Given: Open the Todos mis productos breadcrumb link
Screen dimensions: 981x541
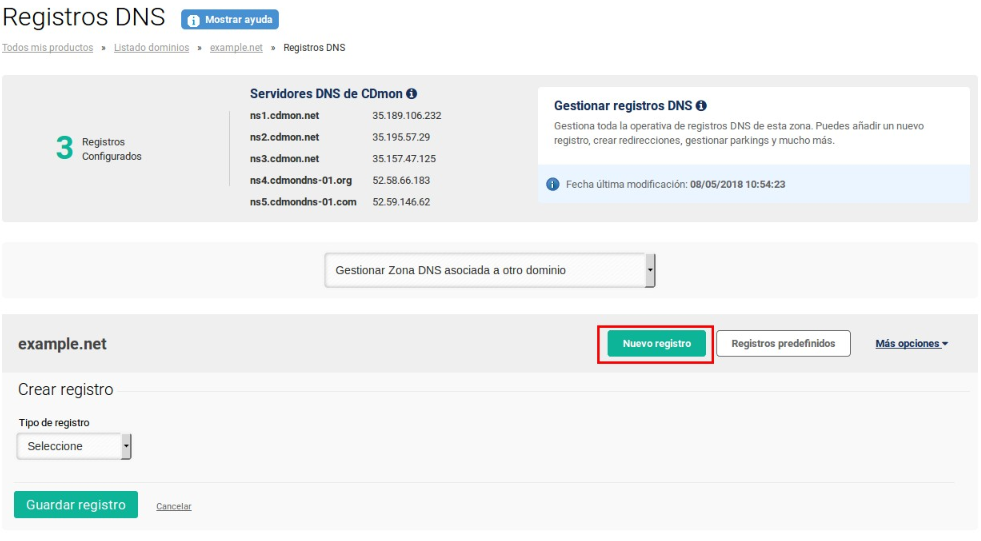Looking at the screenshot, I should click(48, 48).
